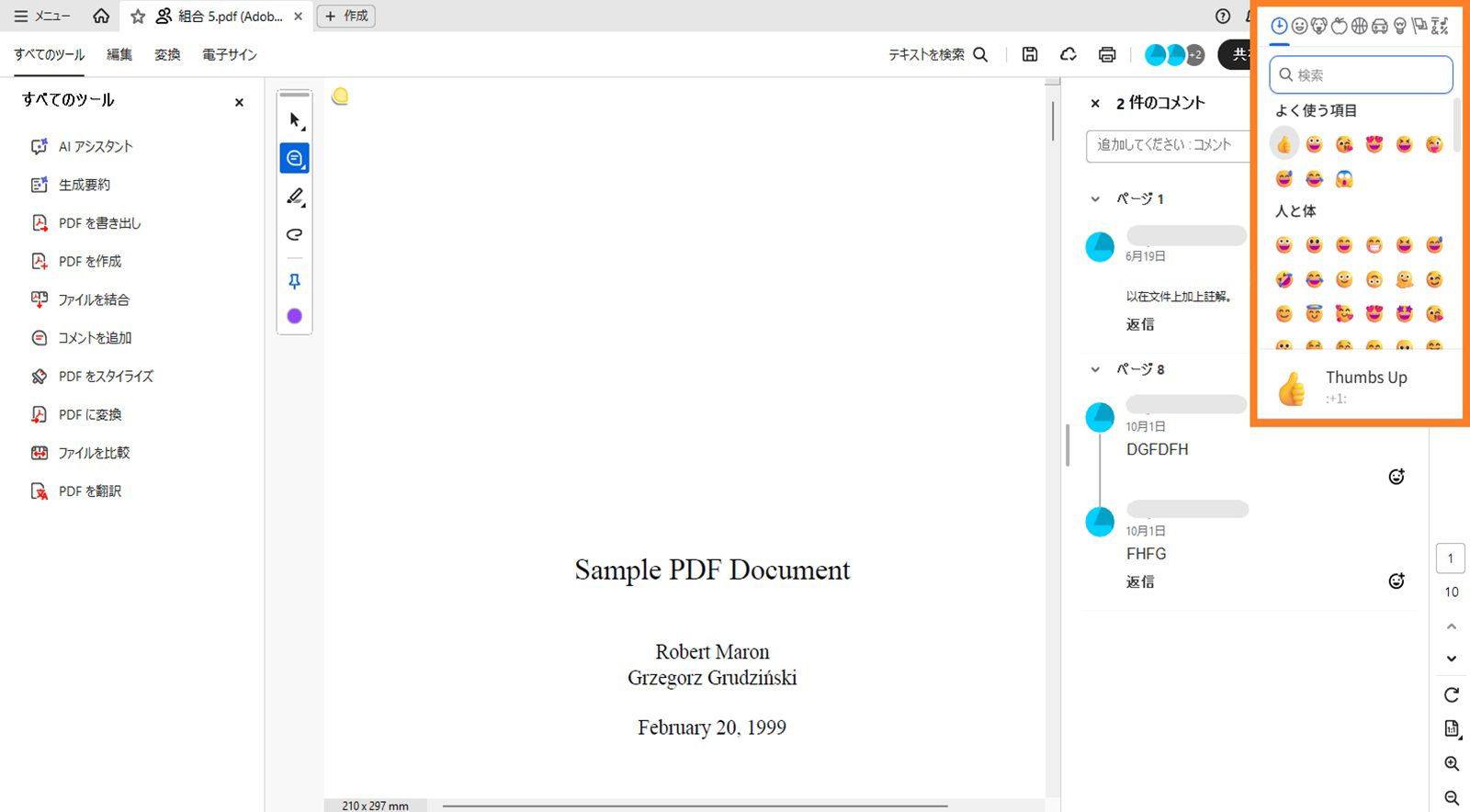Show the symbols emoji category
This screenshot has height=812, width=1470.
[x=1440, y=26]
